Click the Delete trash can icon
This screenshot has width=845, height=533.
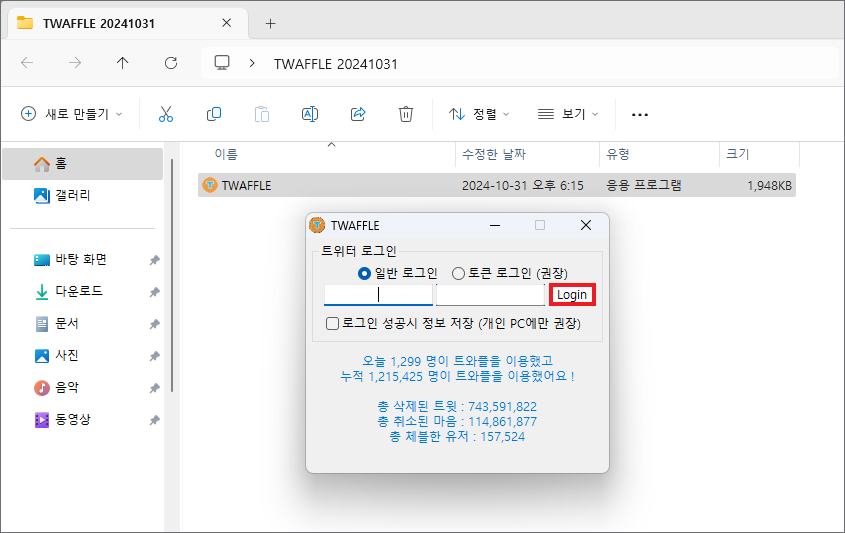click(x=406, y=114)
